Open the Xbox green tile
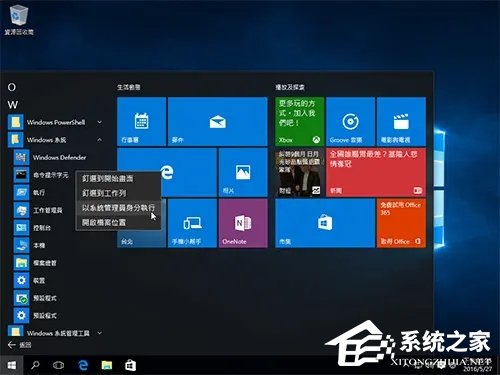This screenshot has width=500, height=375. [x=299, y=122]
